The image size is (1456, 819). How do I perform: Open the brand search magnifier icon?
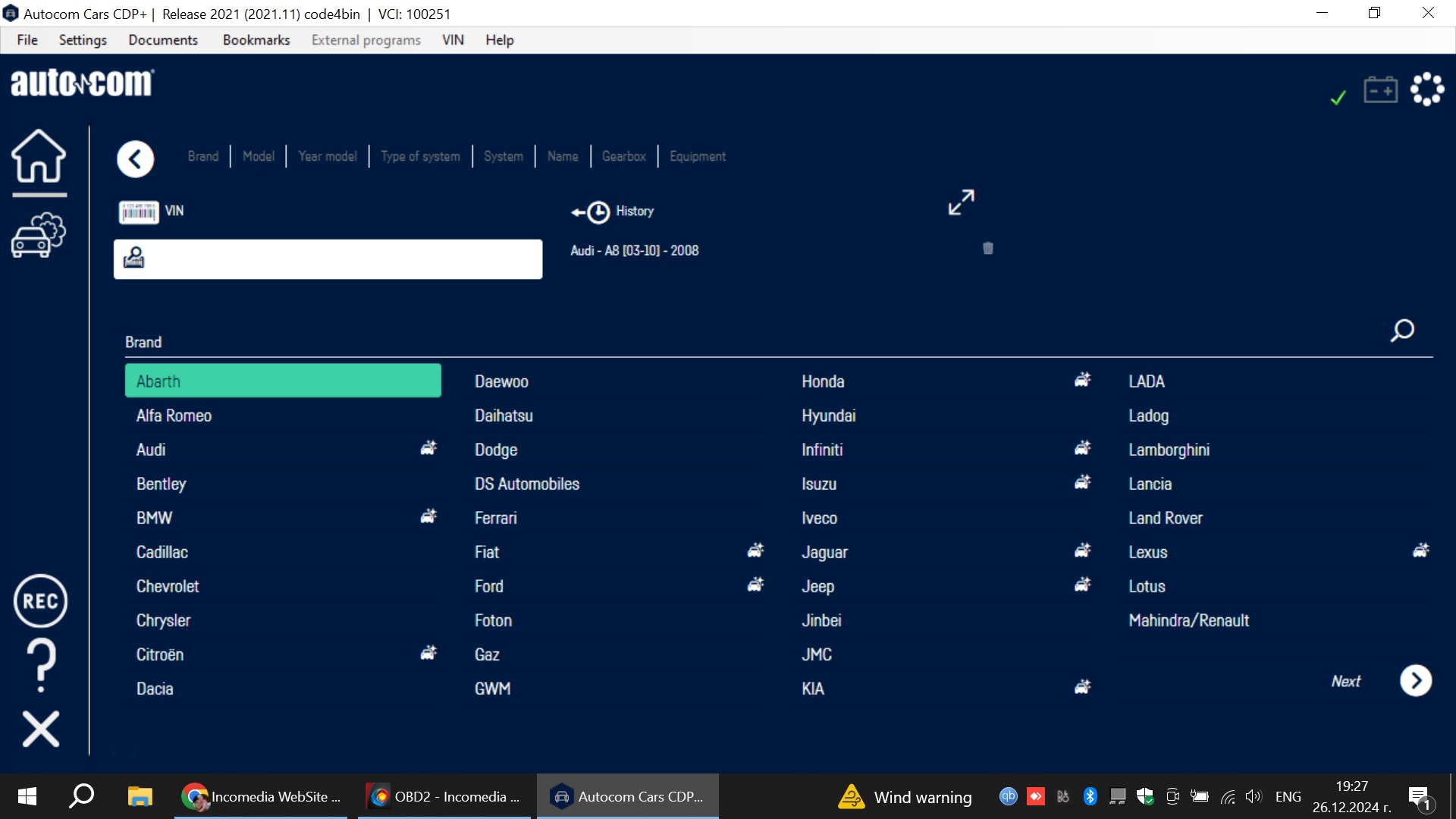[x=1402, y=331]
